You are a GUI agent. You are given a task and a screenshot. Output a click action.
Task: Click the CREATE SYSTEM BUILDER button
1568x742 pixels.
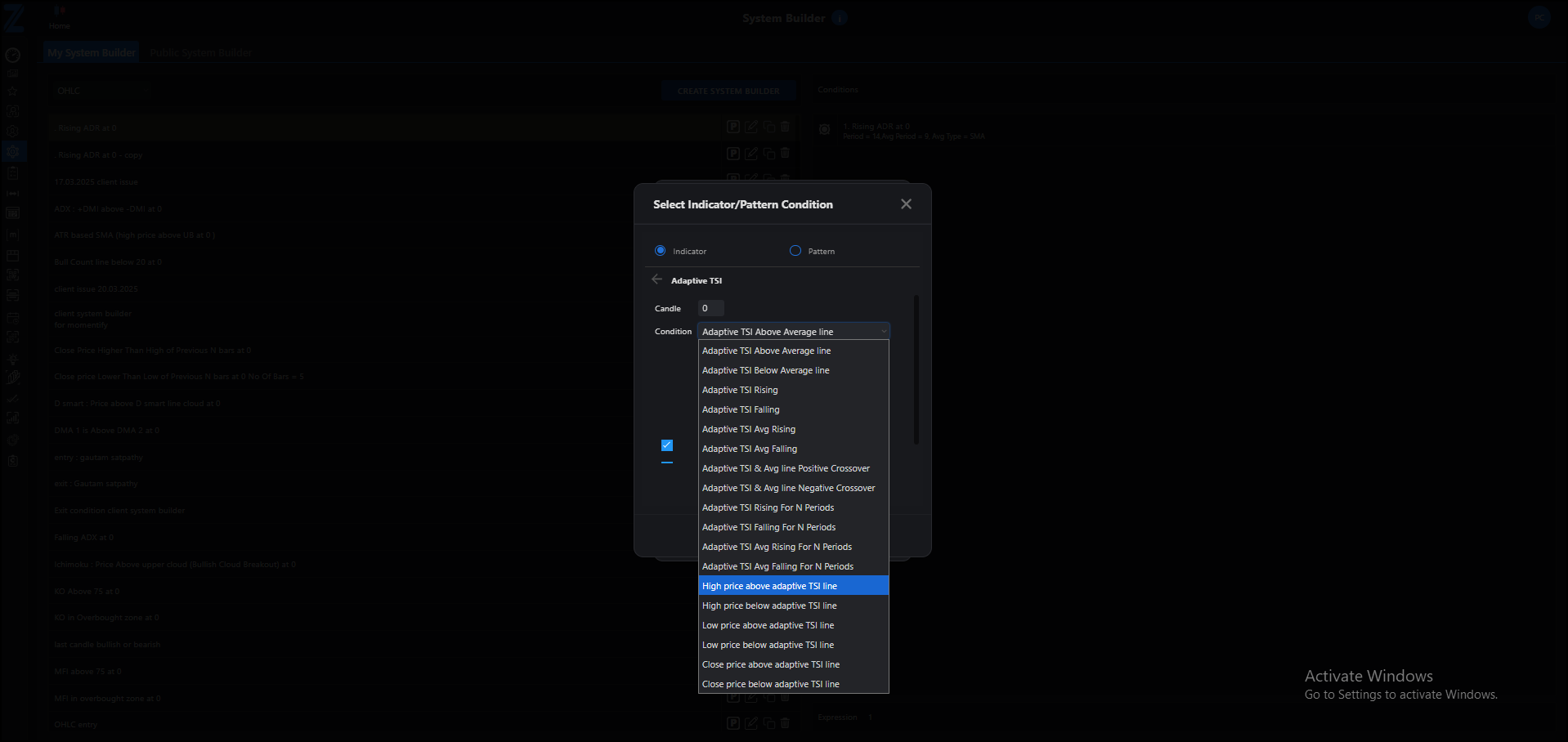[728, 91]
